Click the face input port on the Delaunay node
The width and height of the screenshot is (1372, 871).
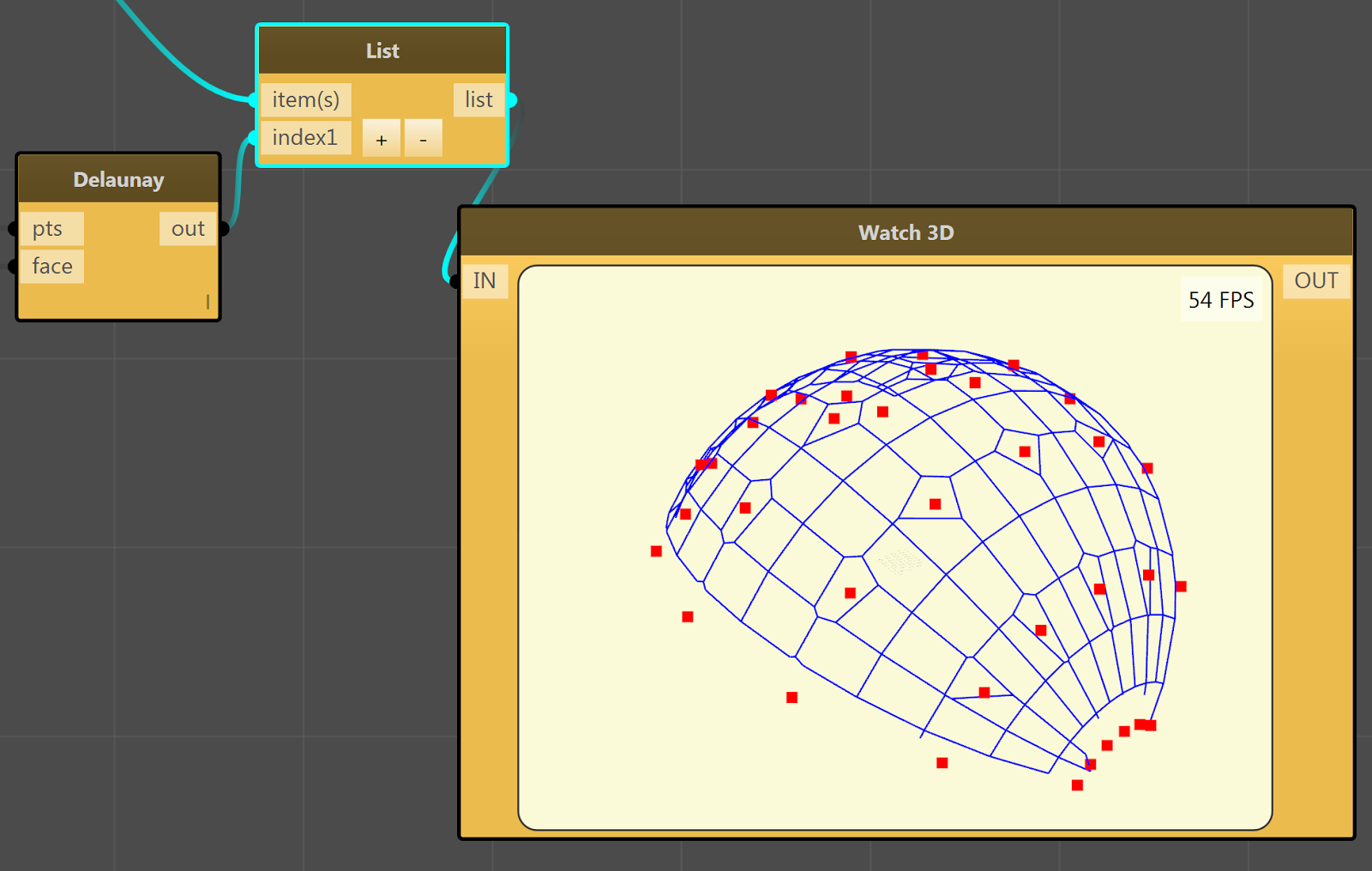pos(51,267)
